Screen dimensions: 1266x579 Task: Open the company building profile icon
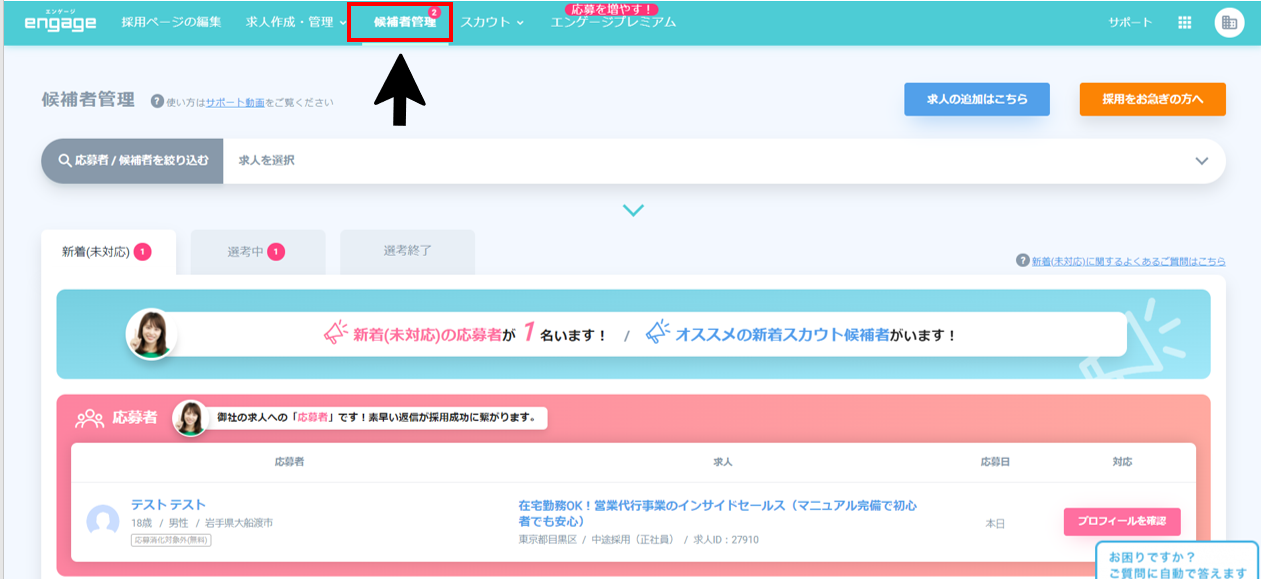tap(1229, 23)
